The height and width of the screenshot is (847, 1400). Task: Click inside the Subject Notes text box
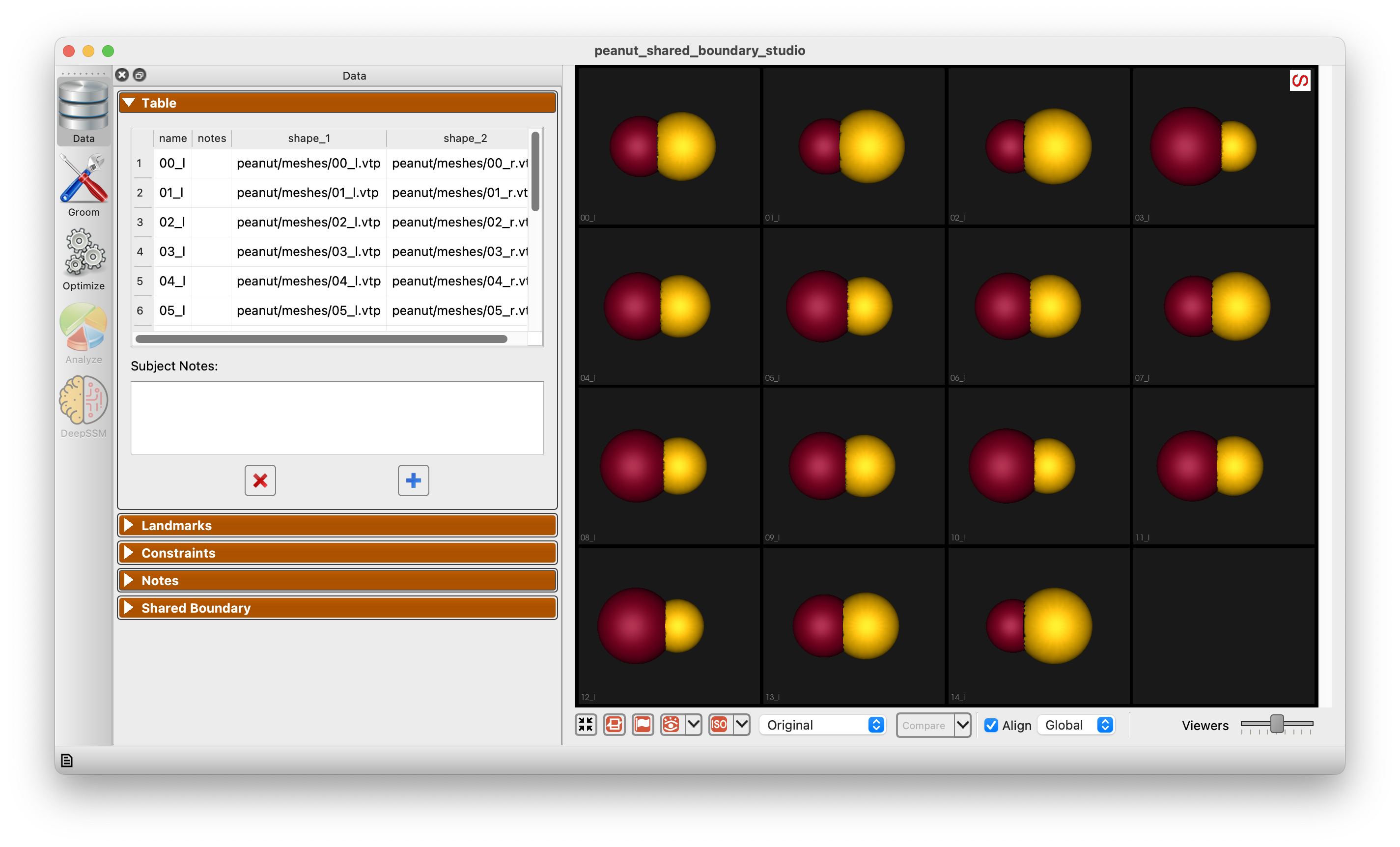337,418
